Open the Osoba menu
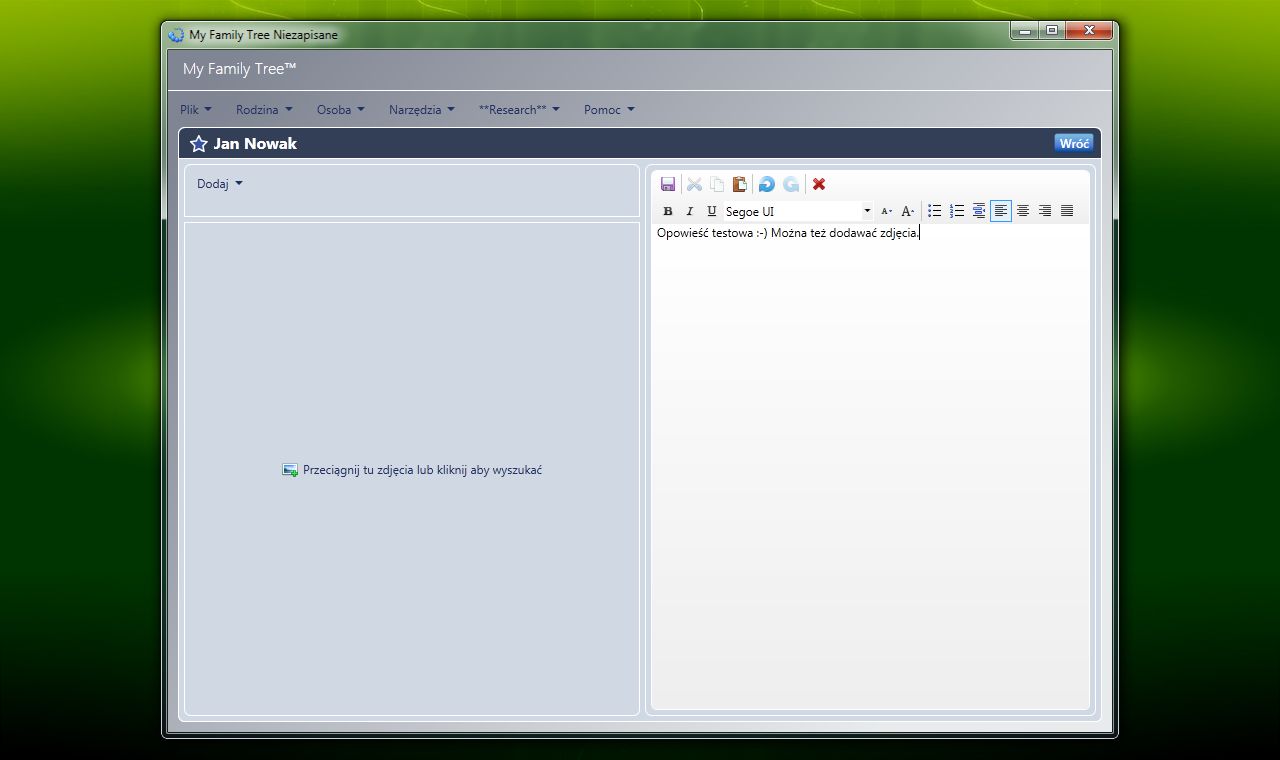The width and height of the screenshot is (1280, 760). tap(341, 110)
